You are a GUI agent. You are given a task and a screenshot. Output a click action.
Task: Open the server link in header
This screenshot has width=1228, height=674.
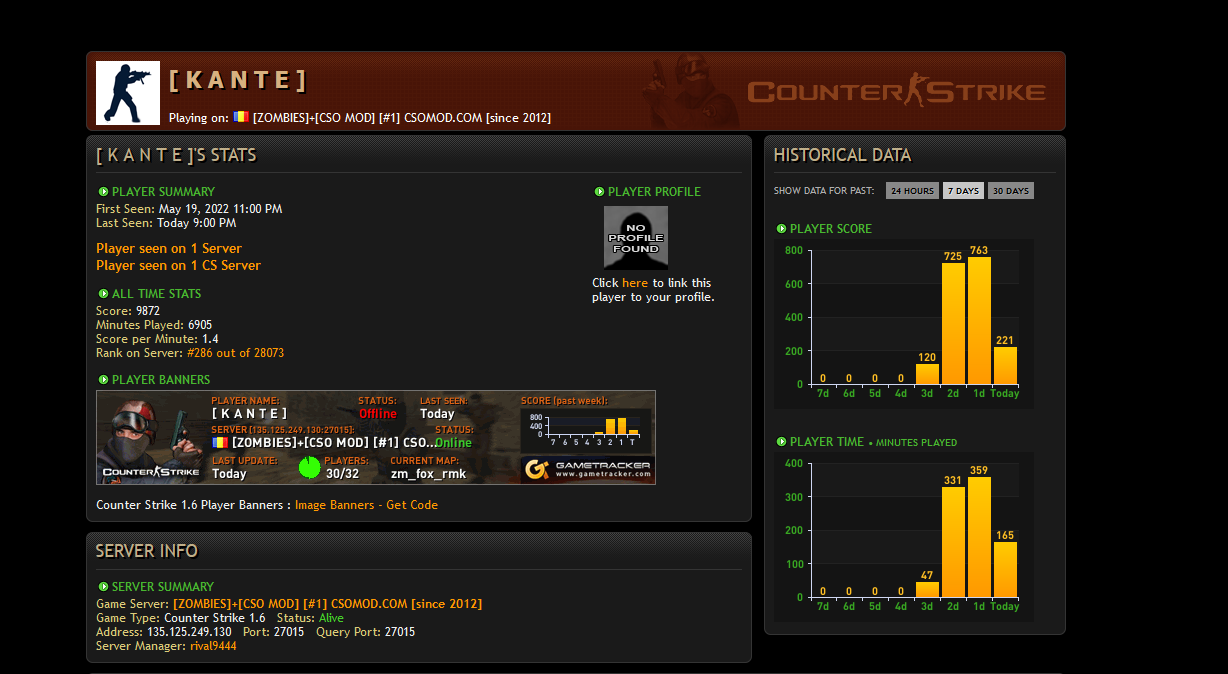point(401,118)
